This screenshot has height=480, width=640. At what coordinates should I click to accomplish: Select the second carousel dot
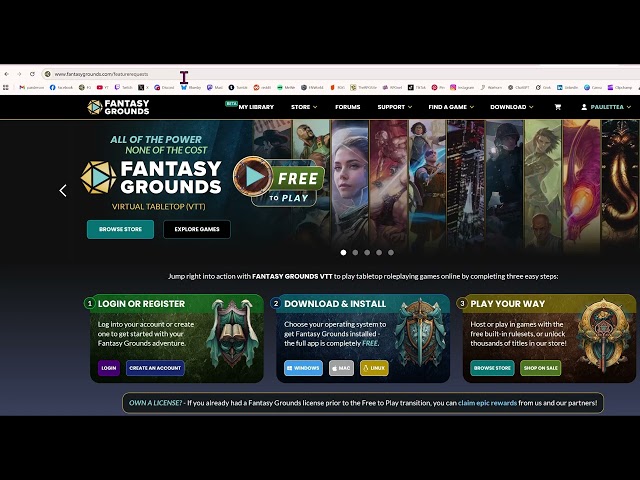pos(355,253)
